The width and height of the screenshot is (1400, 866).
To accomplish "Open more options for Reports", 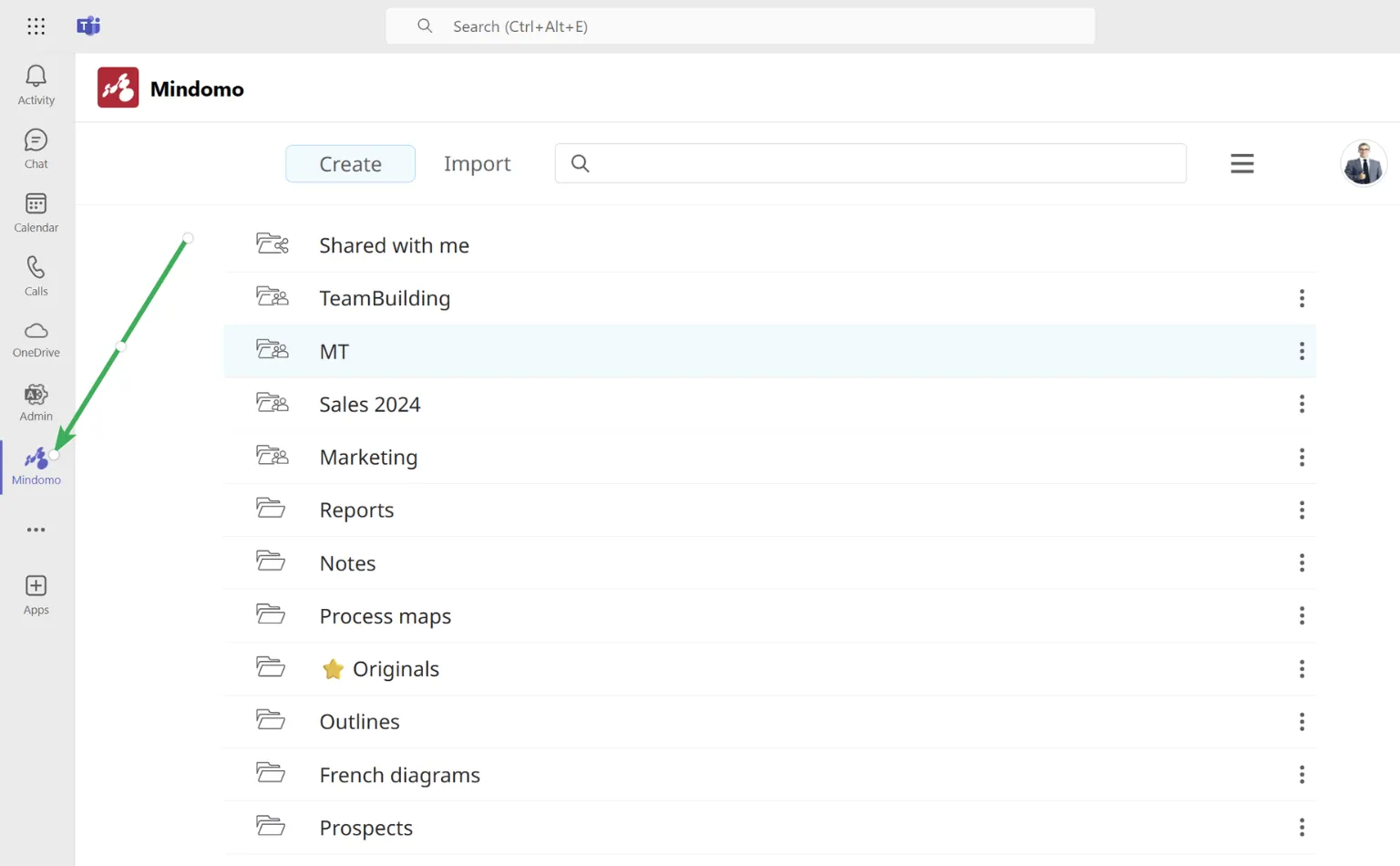I will (1302, 510).
